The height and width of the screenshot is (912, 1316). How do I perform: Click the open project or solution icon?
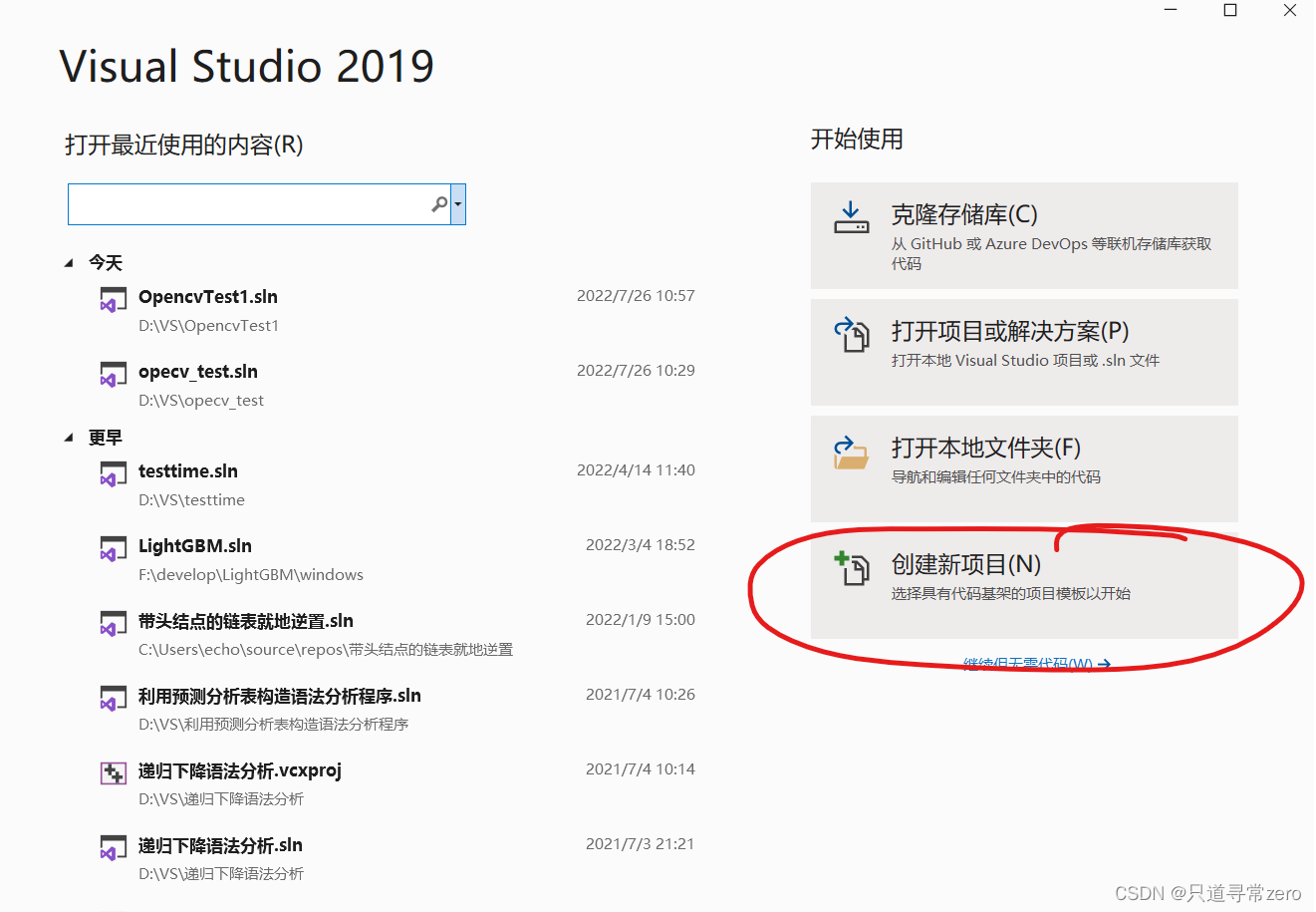(852, 335)
